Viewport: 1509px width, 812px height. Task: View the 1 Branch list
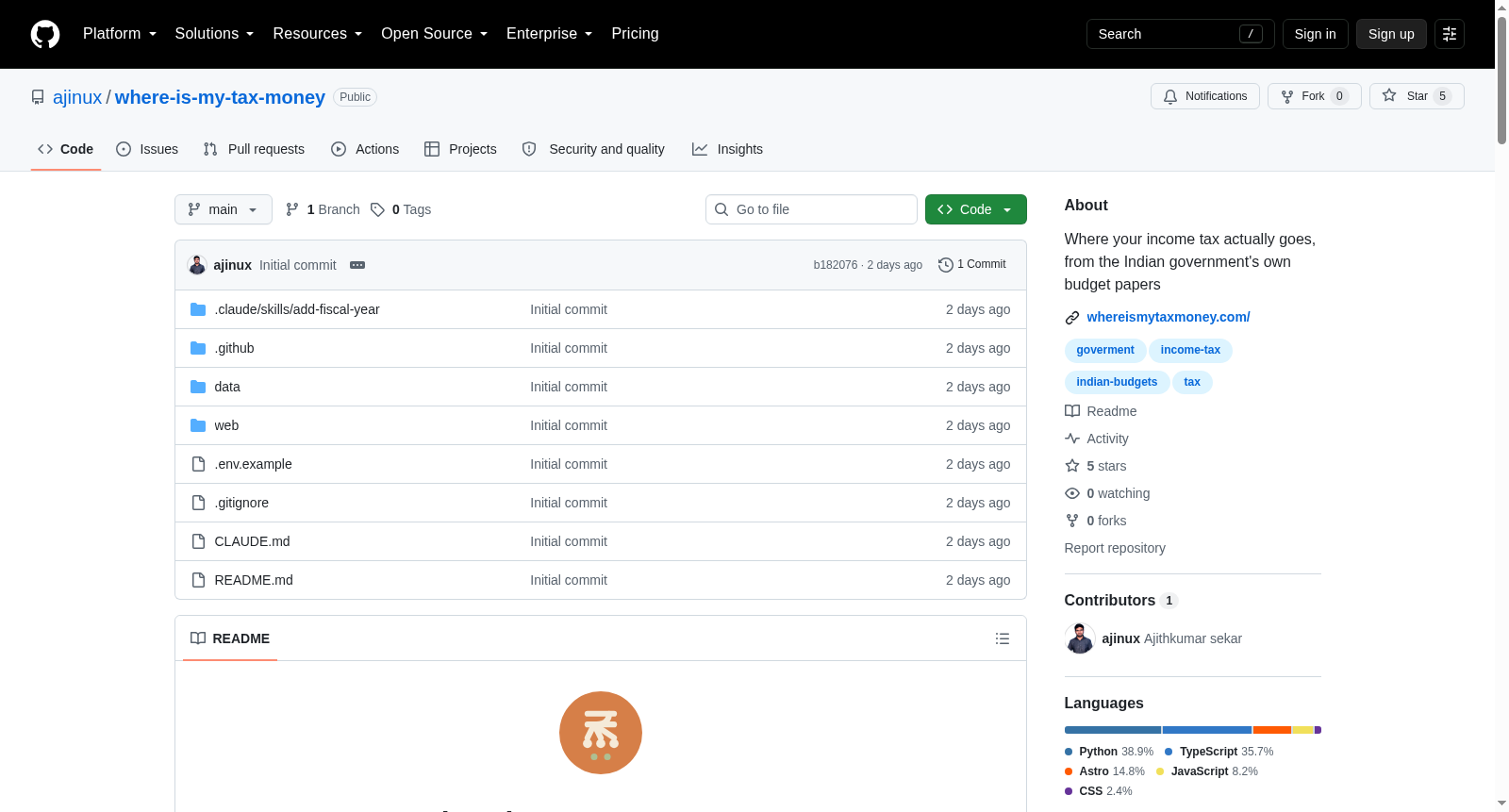pyautogui.click(x=323, y=209)
